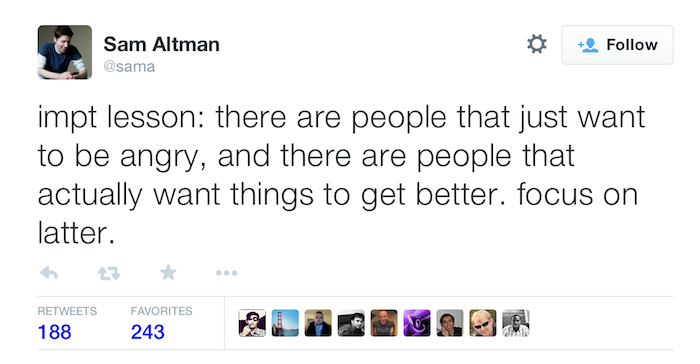Open the tweet author's profile picture
700x364 pixels.
[x=65, y=52]
